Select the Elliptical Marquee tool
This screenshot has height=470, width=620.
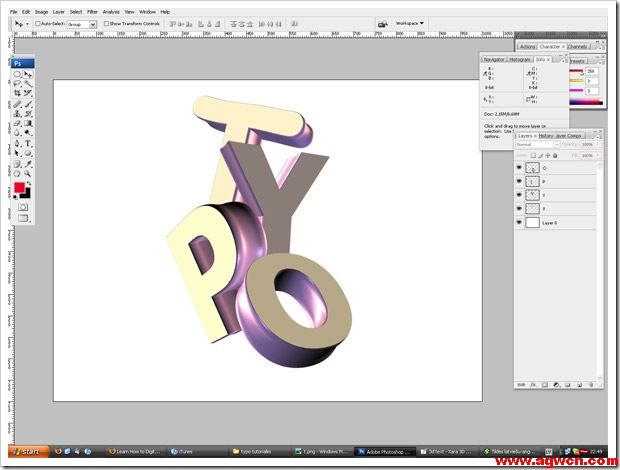[x=18, y=75]
